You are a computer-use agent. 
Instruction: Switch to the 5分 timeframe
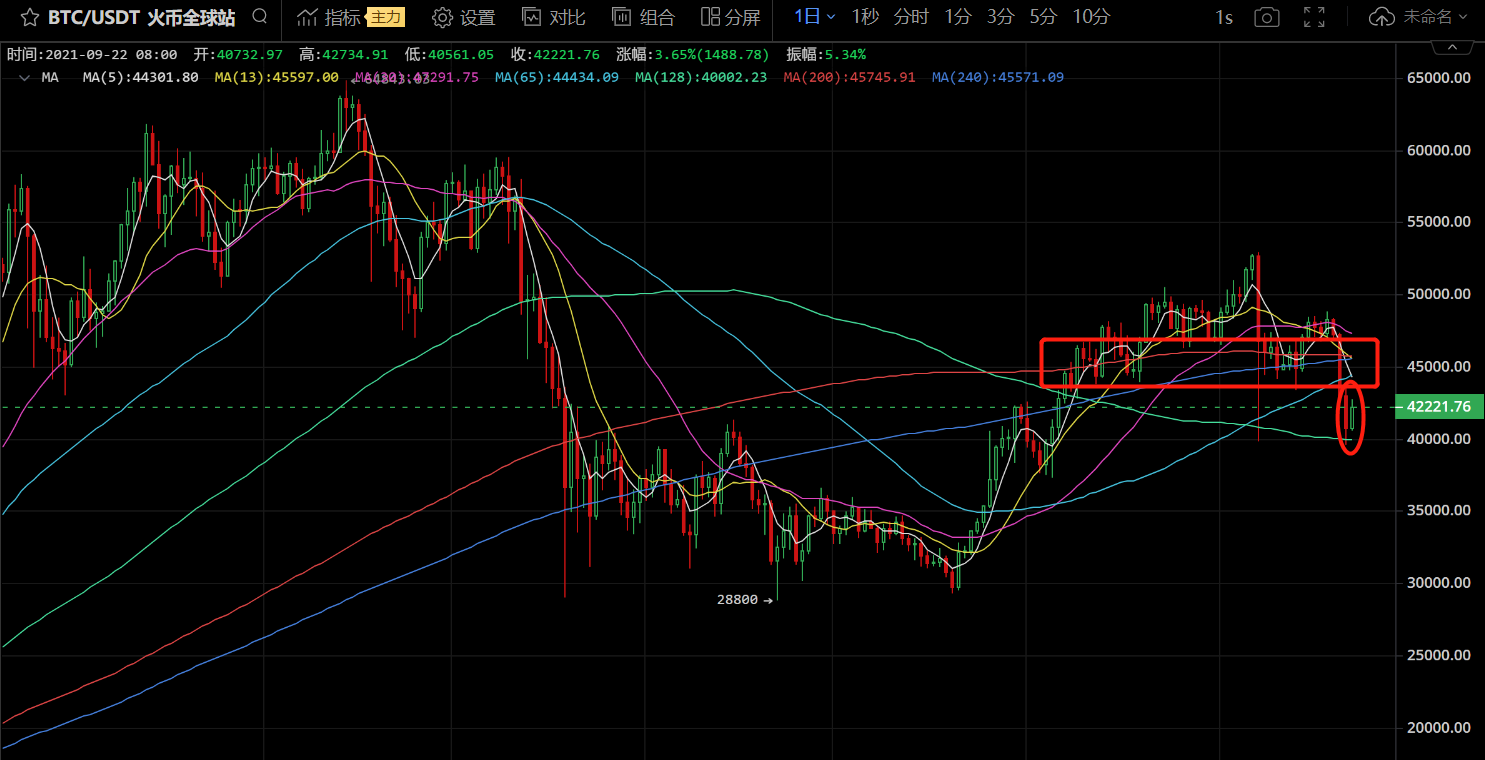[1042, 17]
